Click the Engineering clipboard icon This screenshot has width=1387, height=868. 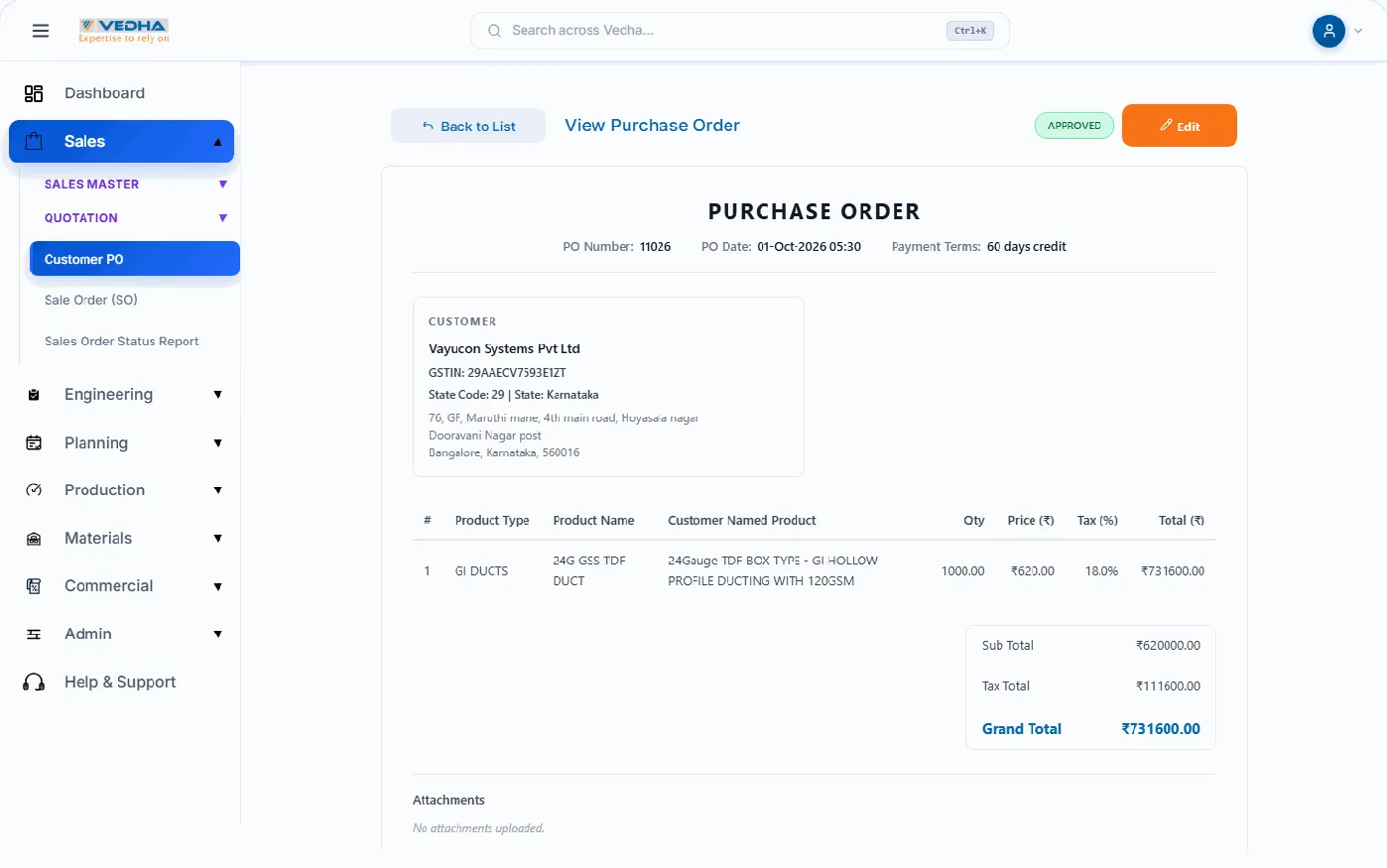tap(34, 395)
